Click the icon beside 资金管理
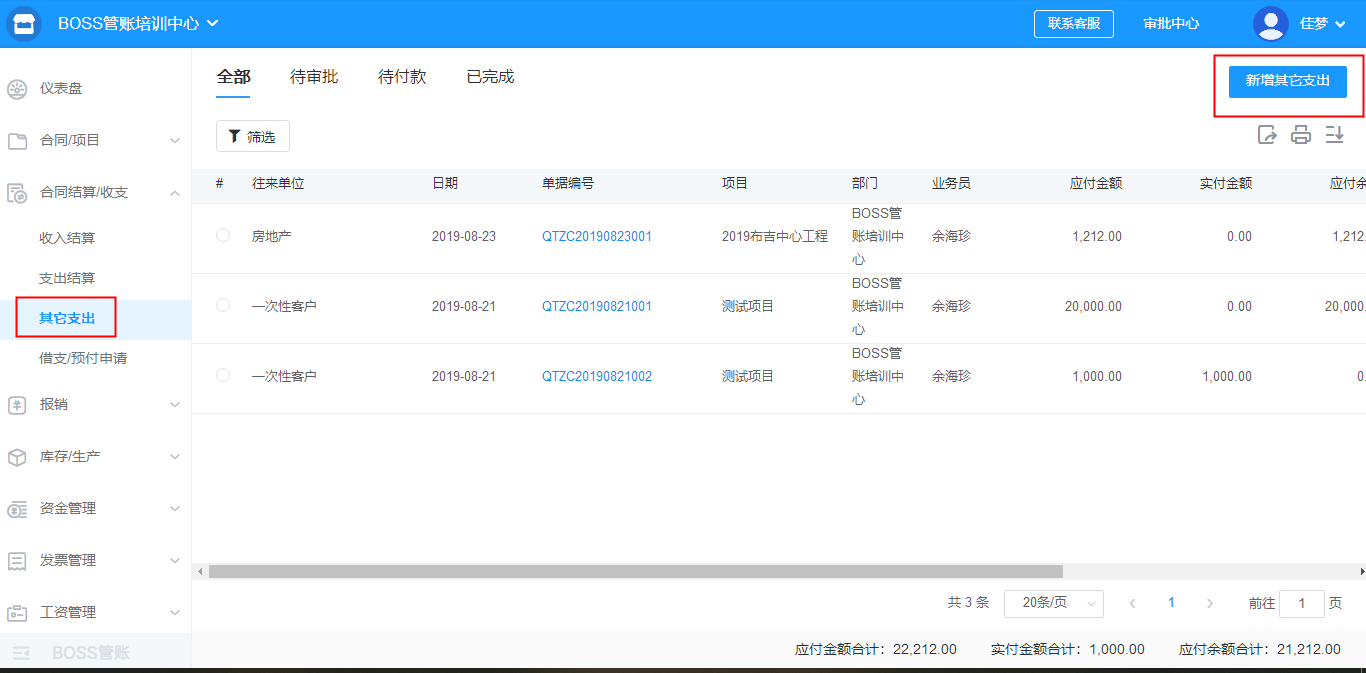1366x673 pixels. 17,509
